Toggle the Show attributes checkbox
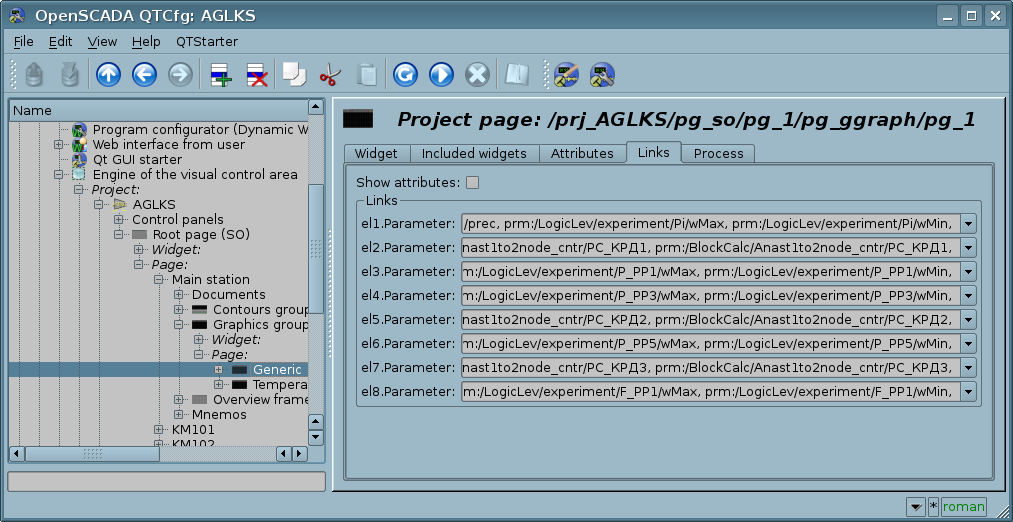The image size is (1013, 522). click(473, 182)
